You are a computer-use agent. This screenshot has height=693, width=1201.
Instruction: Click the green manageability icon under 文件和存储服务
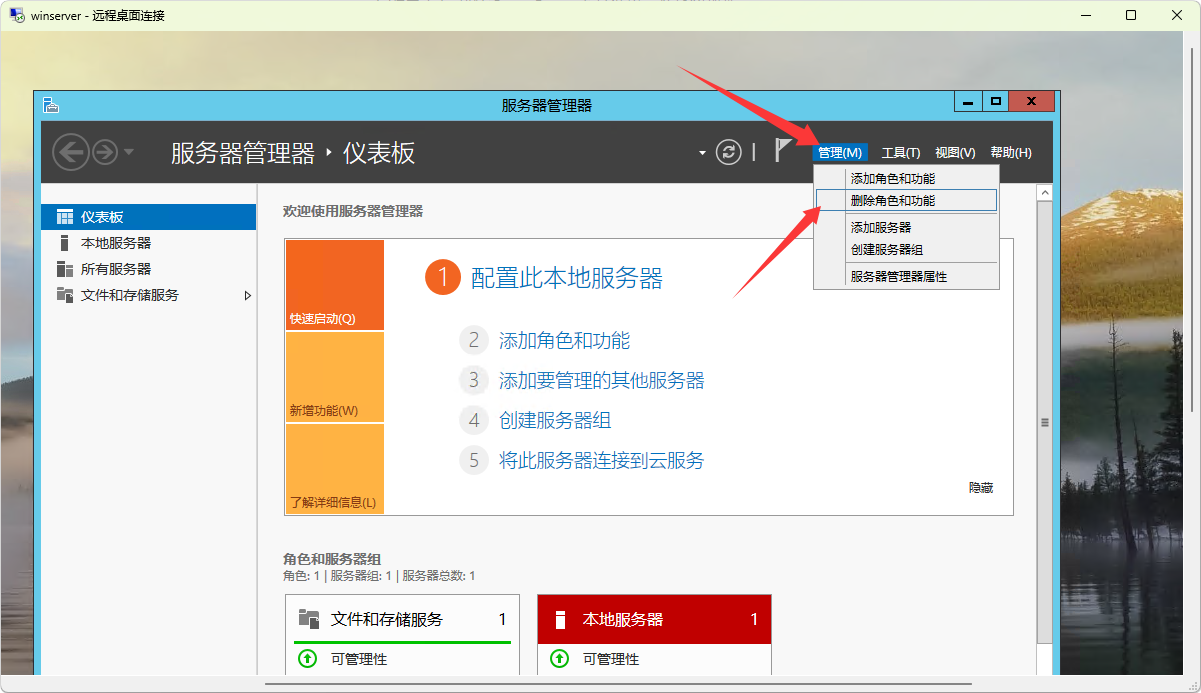pos(308,659)
